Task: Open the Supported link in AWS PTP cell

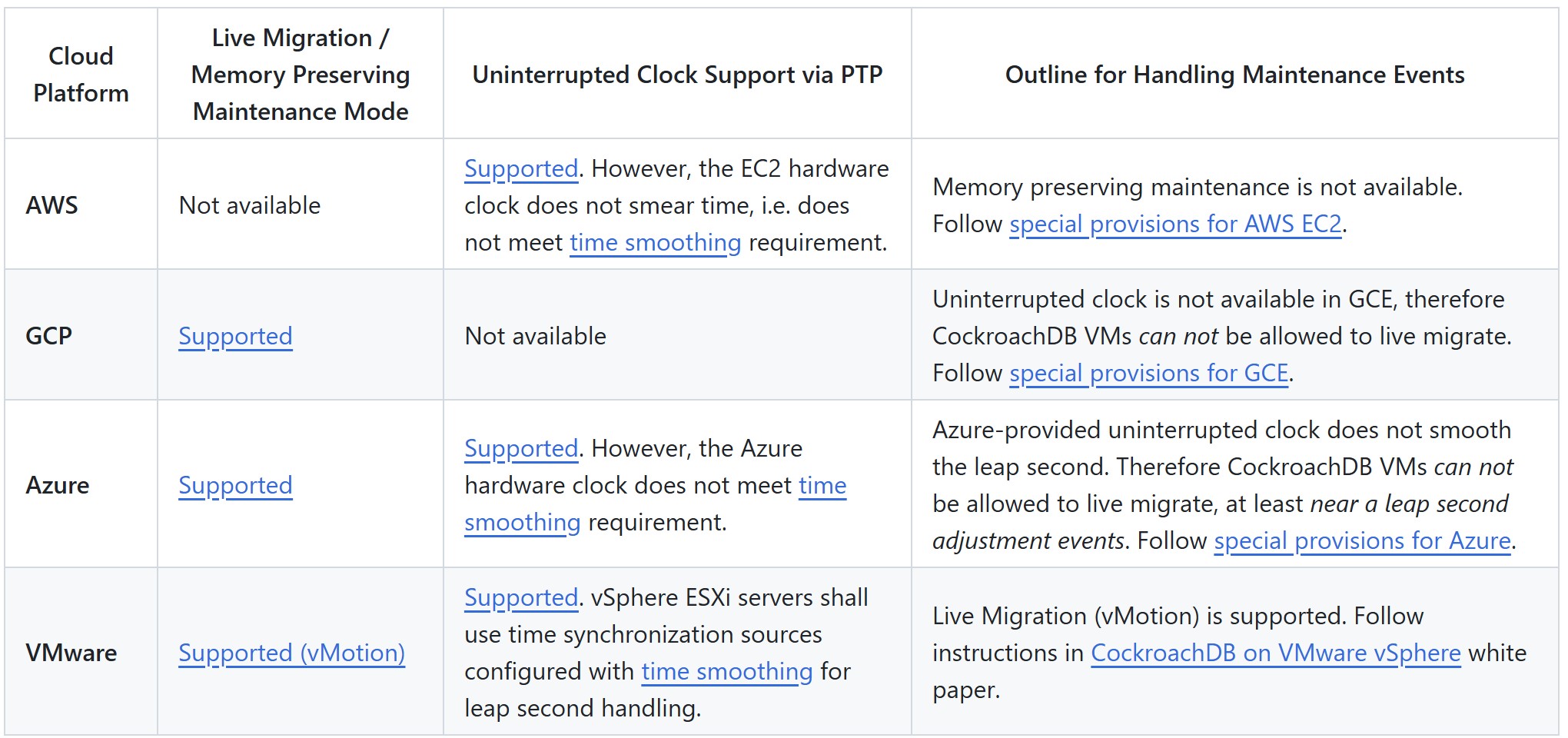Action: 520,168
